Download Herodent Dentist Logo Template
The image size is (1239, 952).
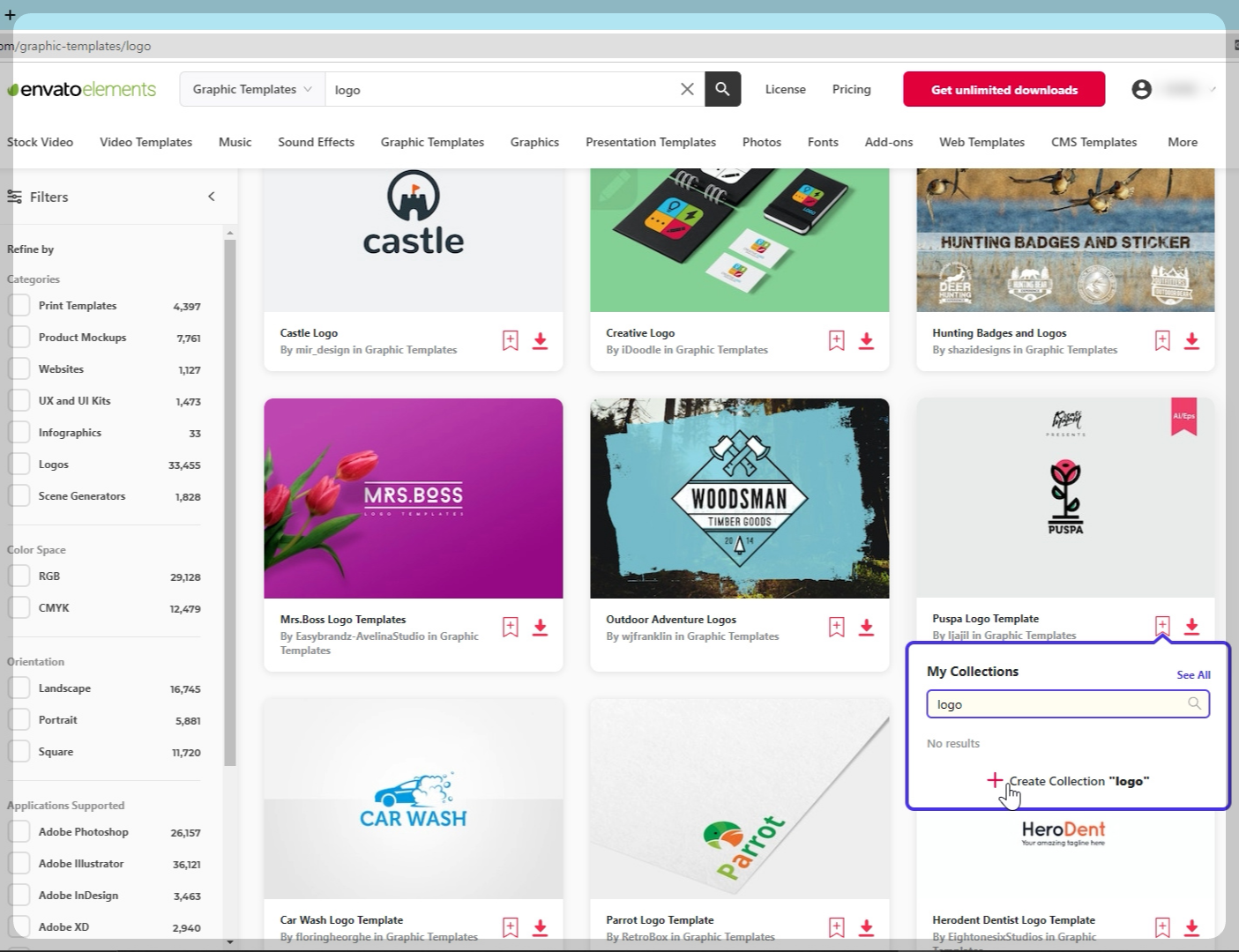(1192, 928)
